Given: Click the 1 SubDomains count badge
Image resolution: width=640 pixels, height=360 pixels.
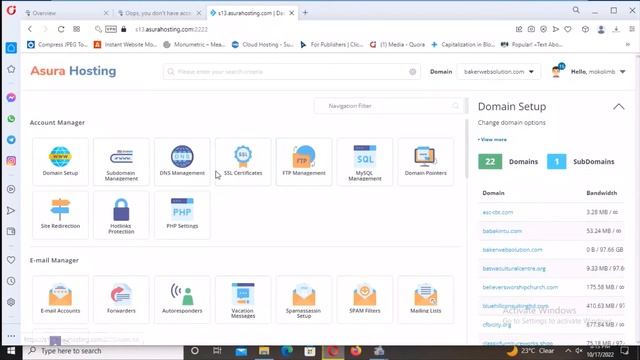Looking at the screenshot, I should pyautogui.click(x=556, y=162).
